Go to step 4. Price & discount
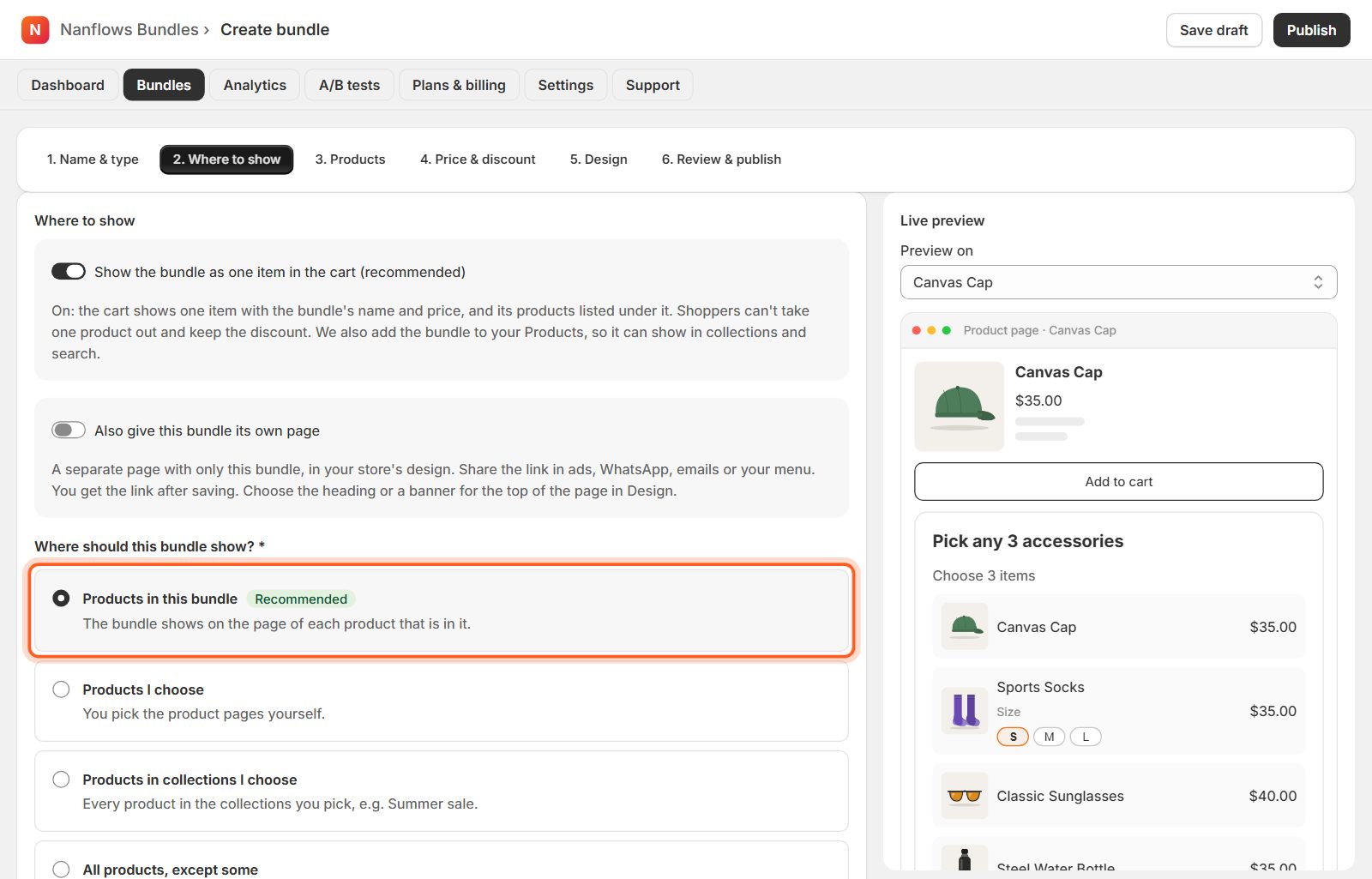This screenshot has width=1372, height=879. (x=478, y=160)
